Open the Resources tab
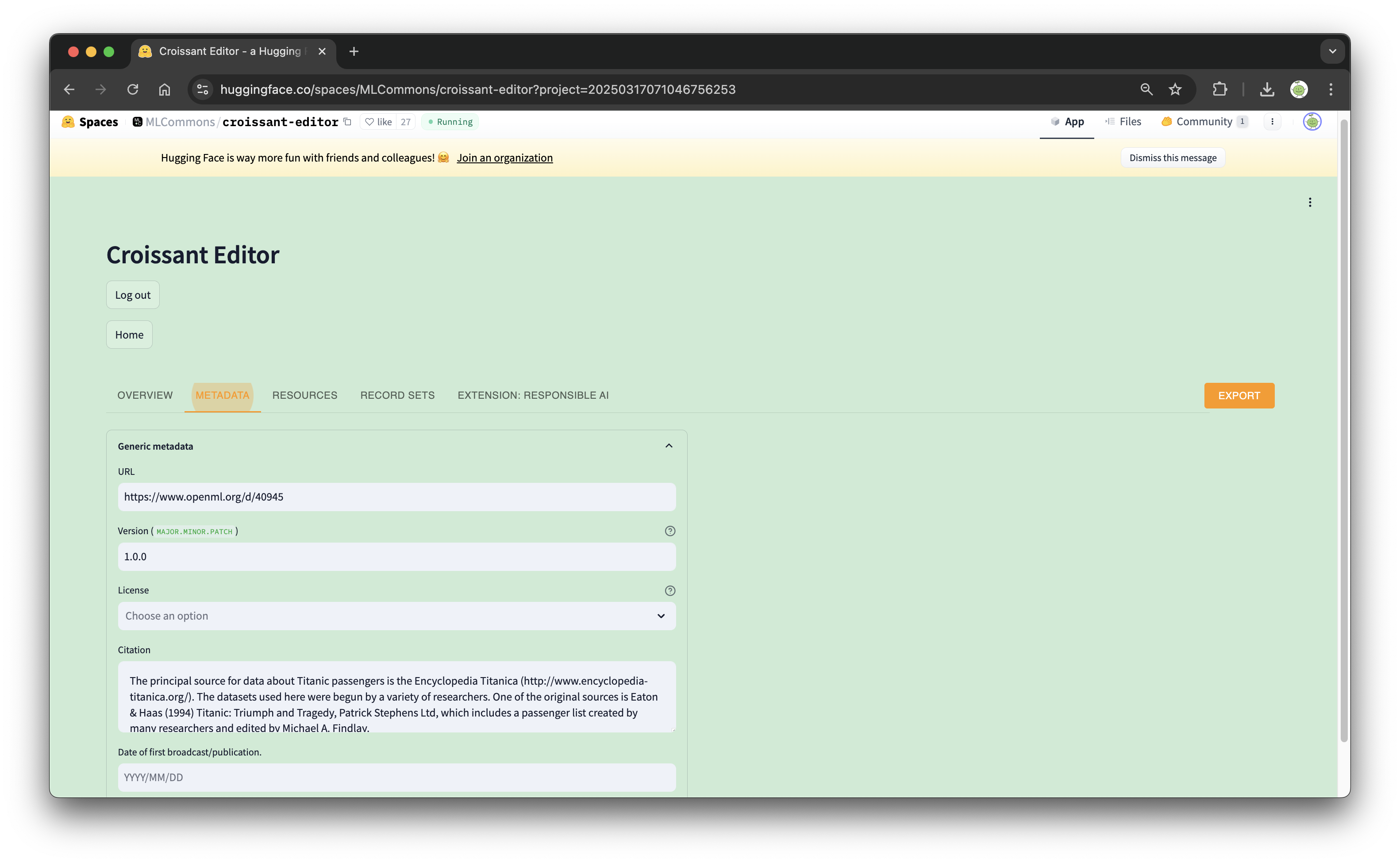 (x=304, y=395)
